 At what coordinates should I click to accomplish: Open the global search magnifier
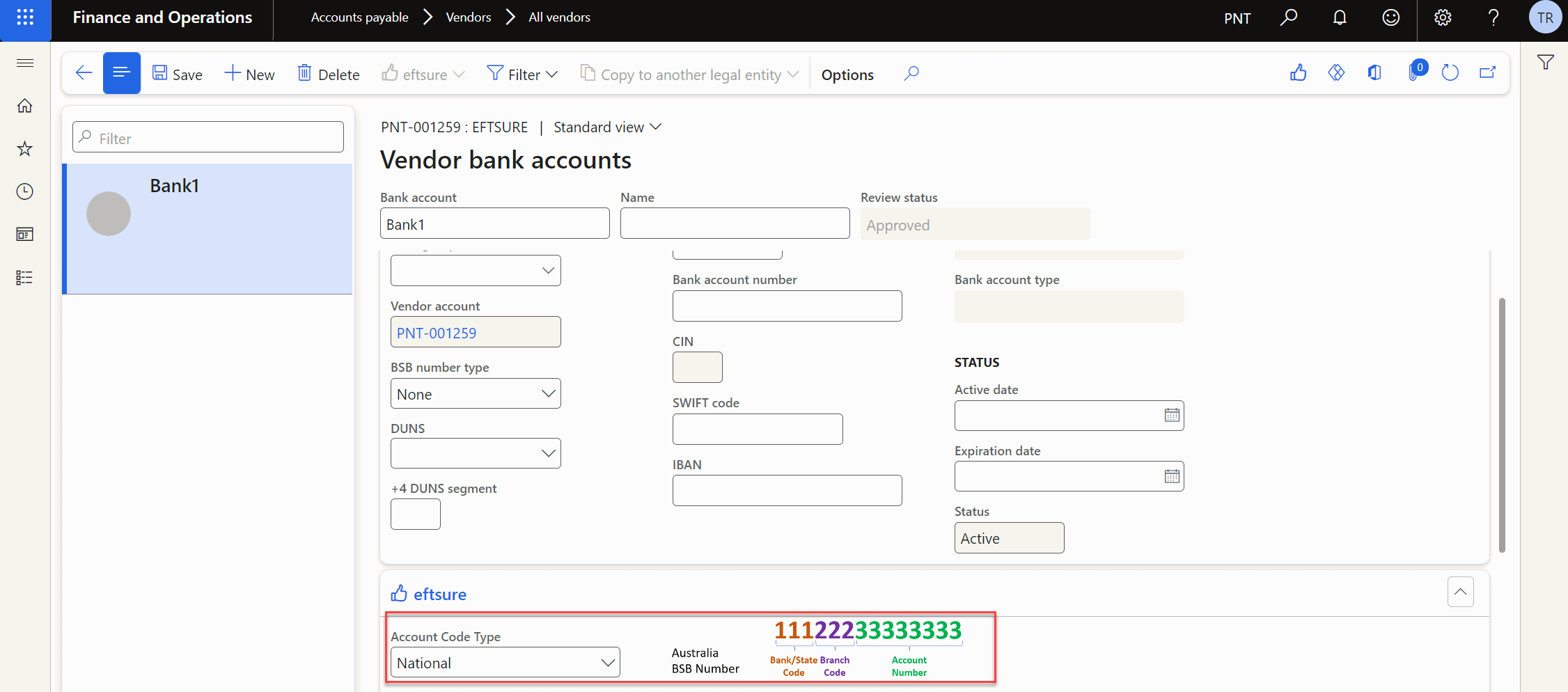[1289, 17]
